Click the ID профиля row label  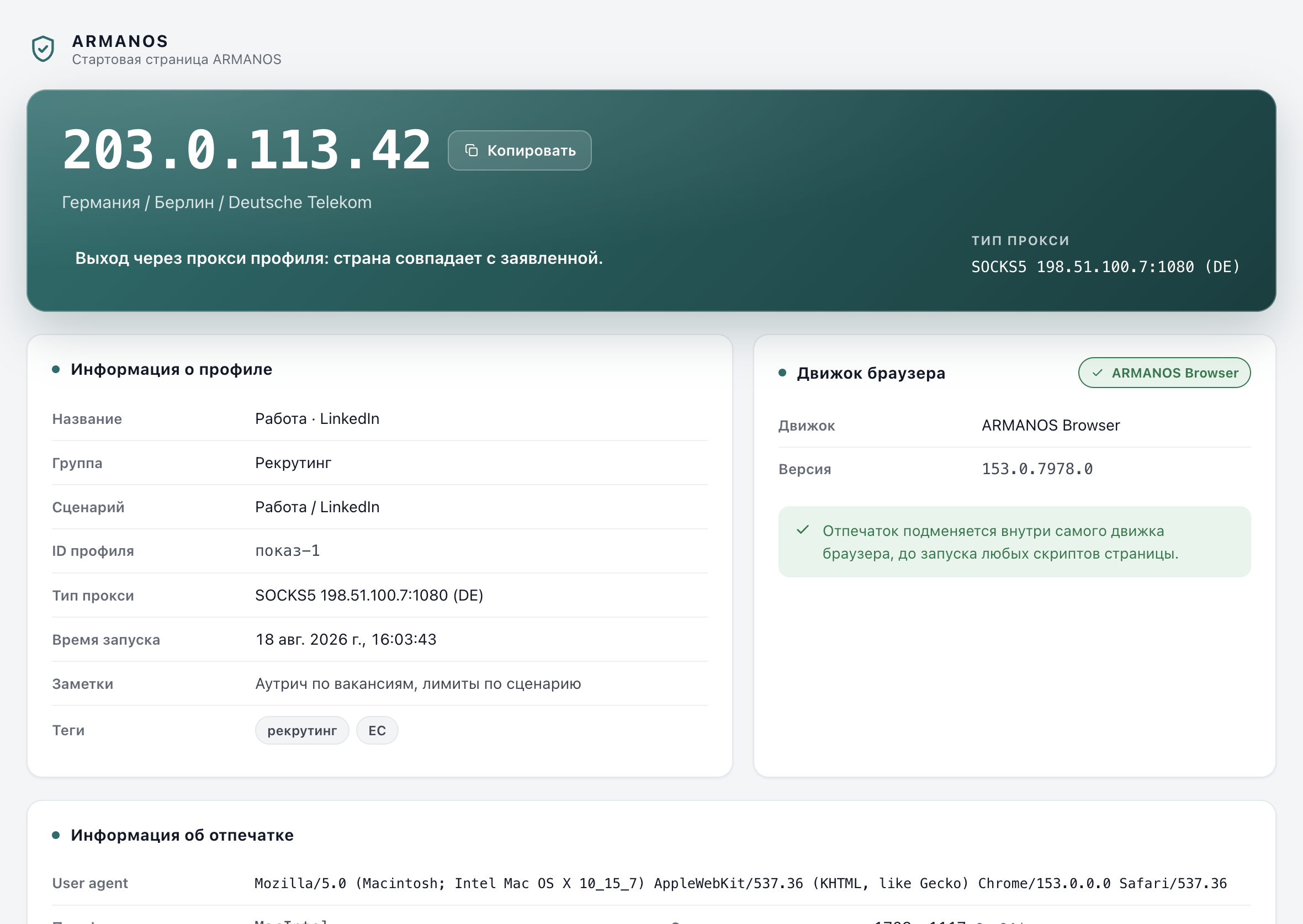(93, 551)
